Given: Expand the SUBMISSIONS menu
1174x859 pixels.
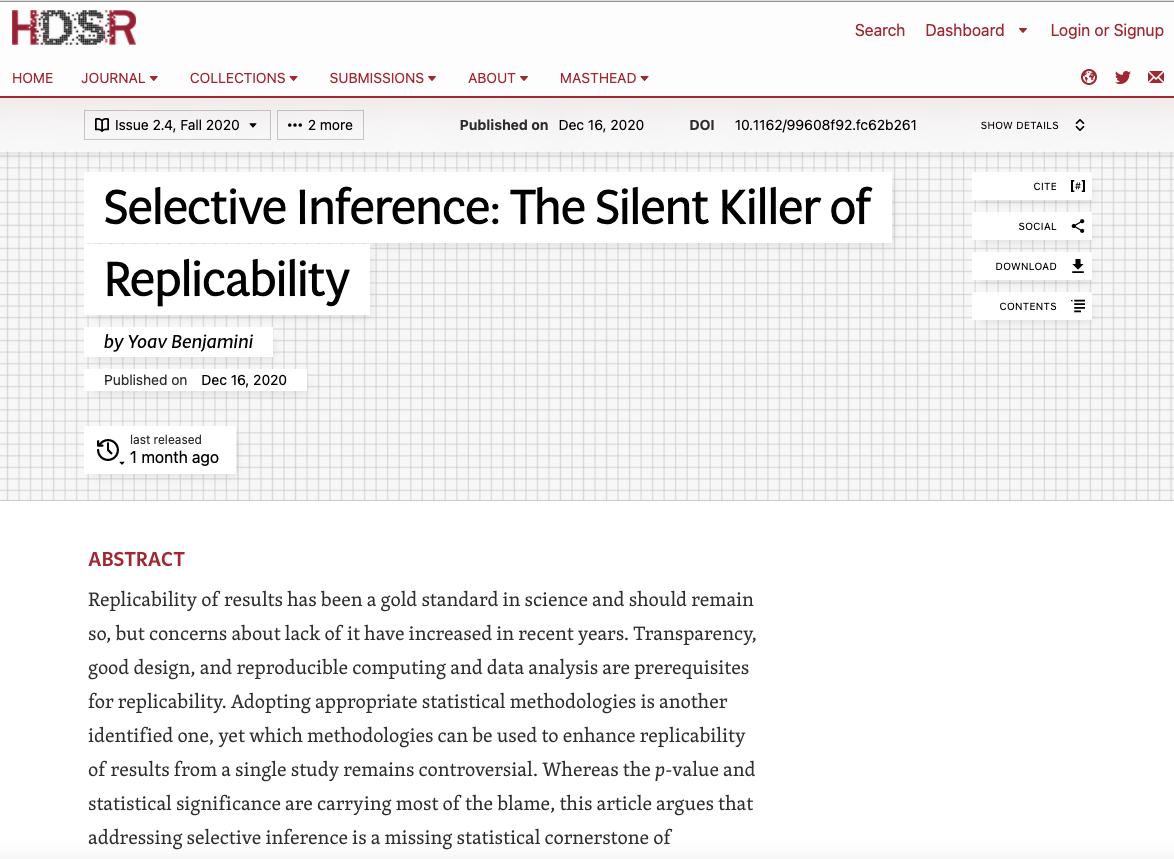Looking at the screenshot, I should (383, 78).
